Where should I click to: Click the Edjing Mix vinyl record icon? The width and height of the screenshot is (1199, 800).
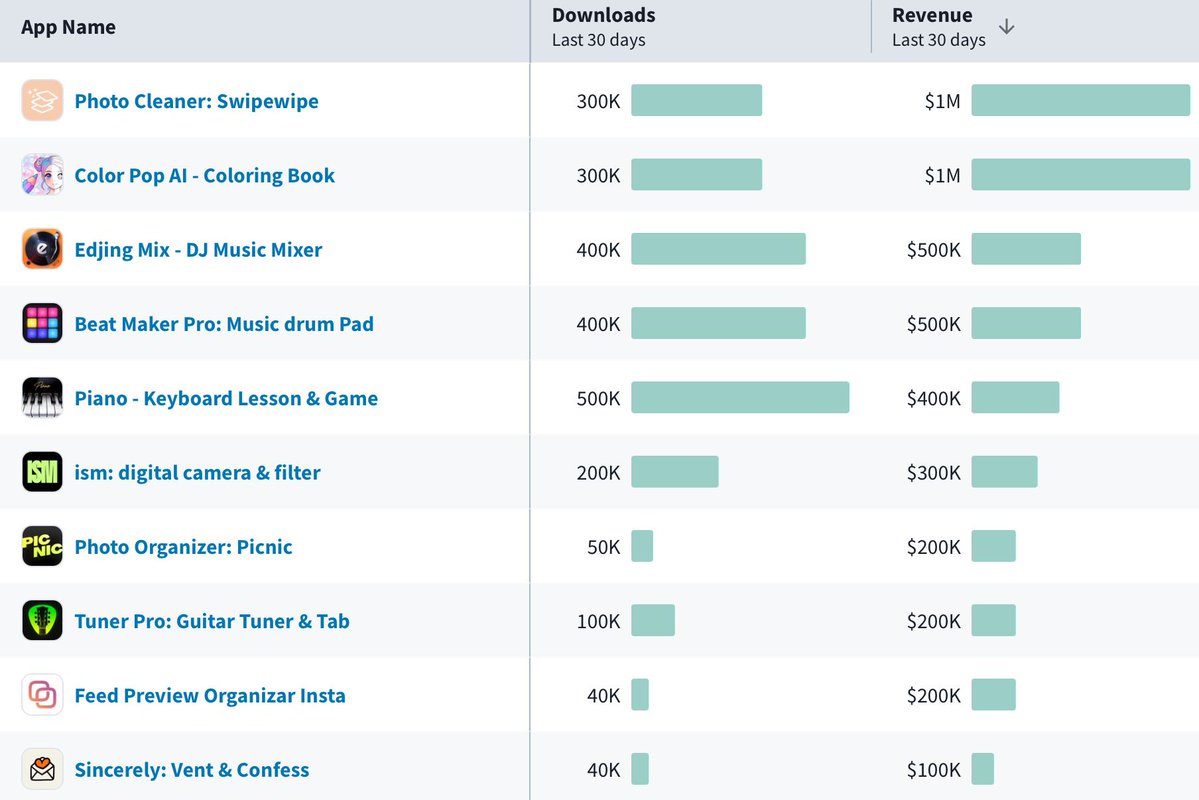(42, 249)
